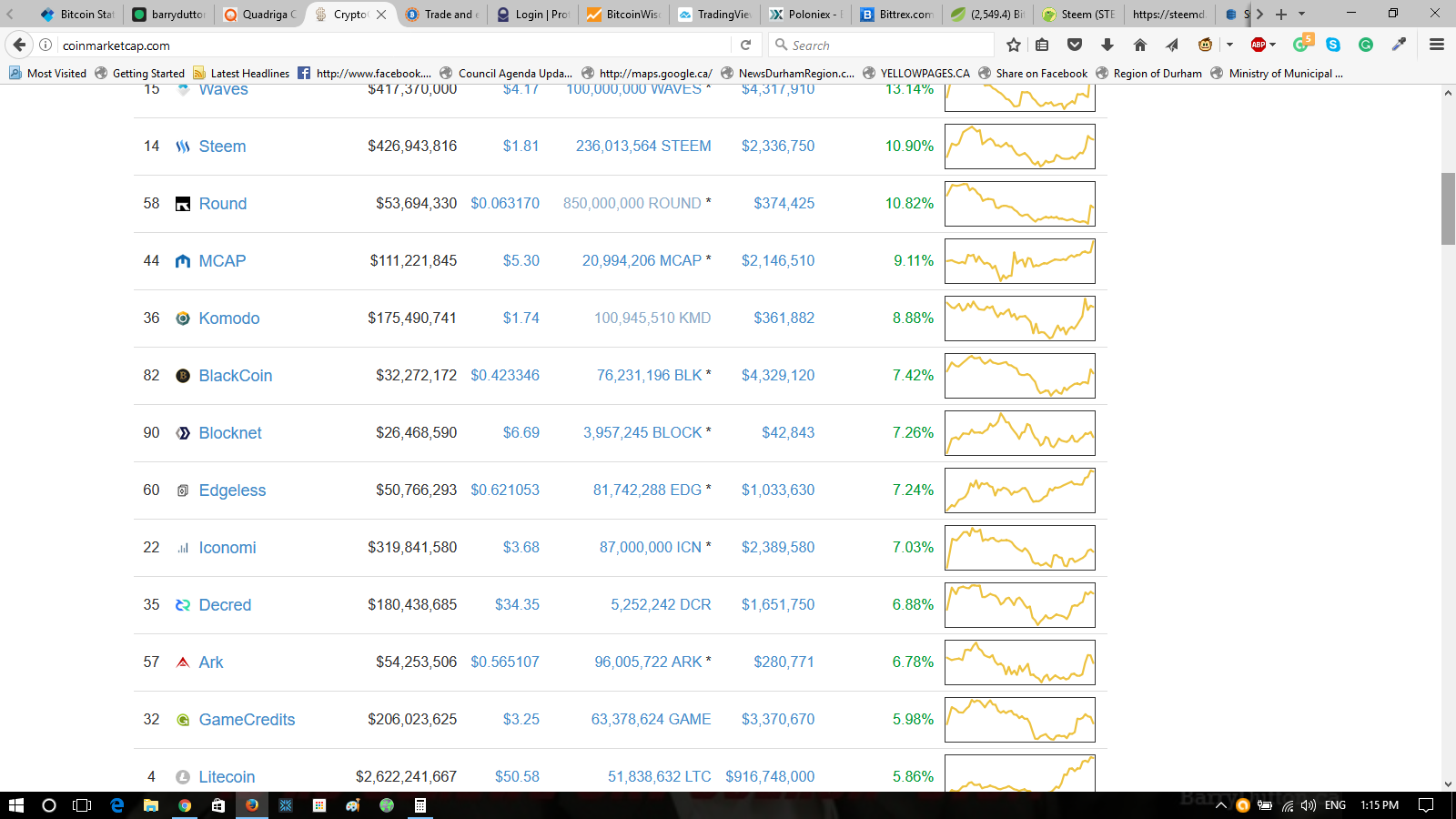Click the Most Visited bookmark

coord(47,74)
